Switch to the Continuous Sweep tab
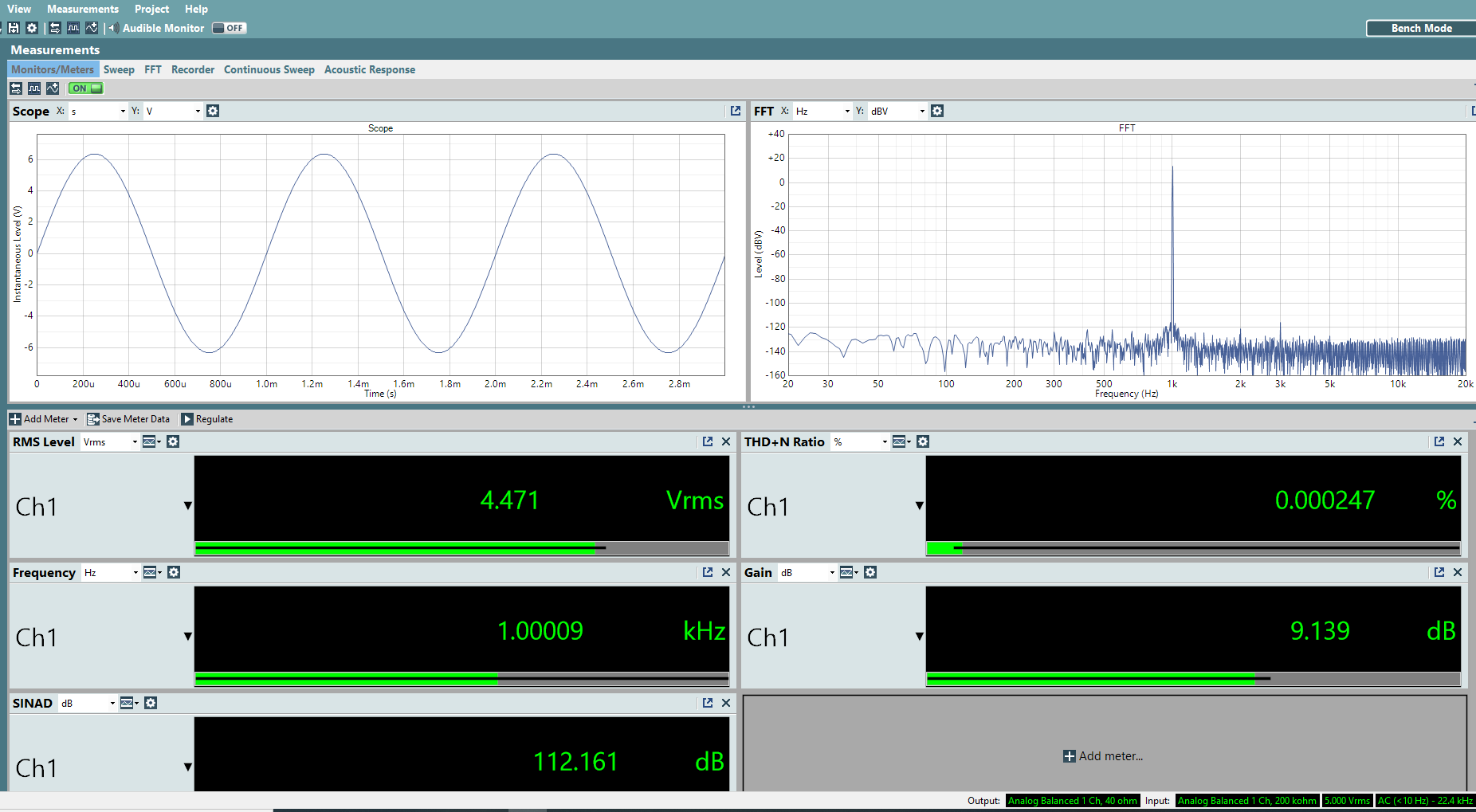Screen dimensions: 1476x812 [269, 69]
